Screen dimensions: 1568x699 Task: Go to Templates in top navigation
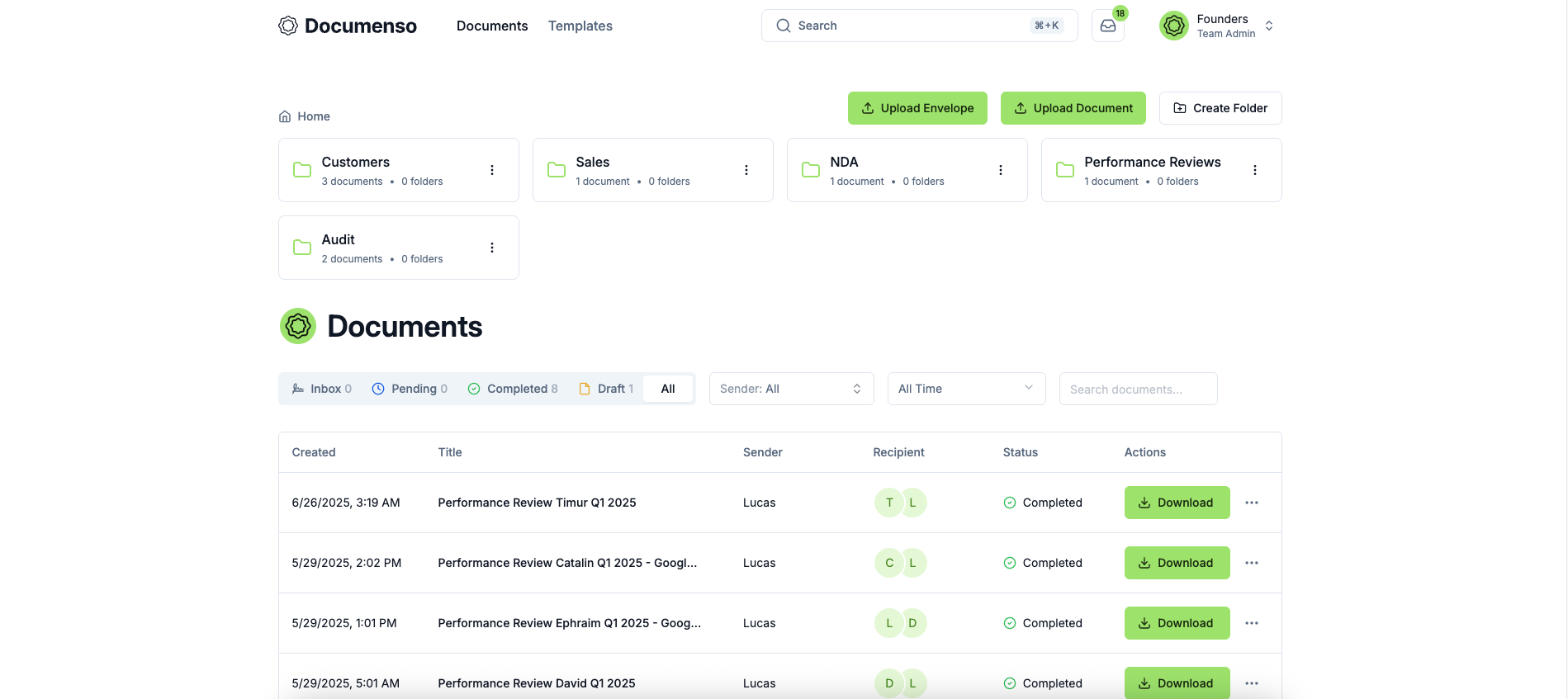click(580, 26)
